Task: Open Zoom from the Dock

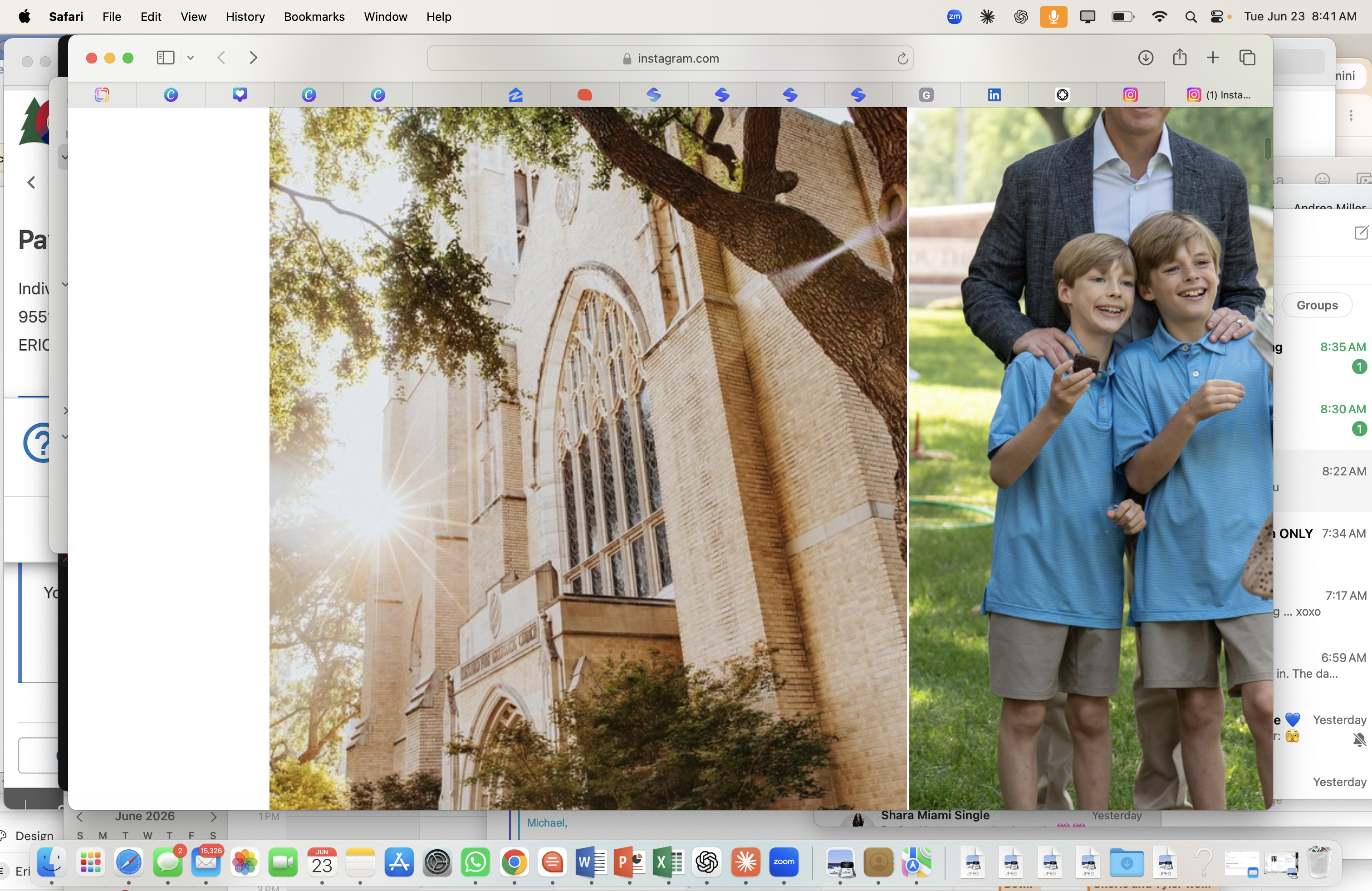Action: (x=784, y=862)
